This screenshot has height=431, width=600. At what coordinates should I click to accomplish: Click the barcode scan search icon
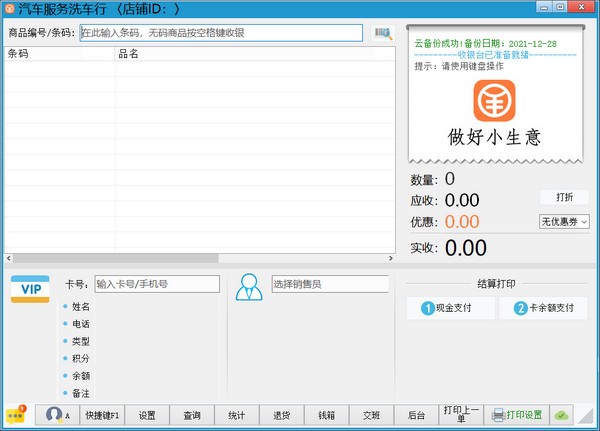(x=383, y=33)
